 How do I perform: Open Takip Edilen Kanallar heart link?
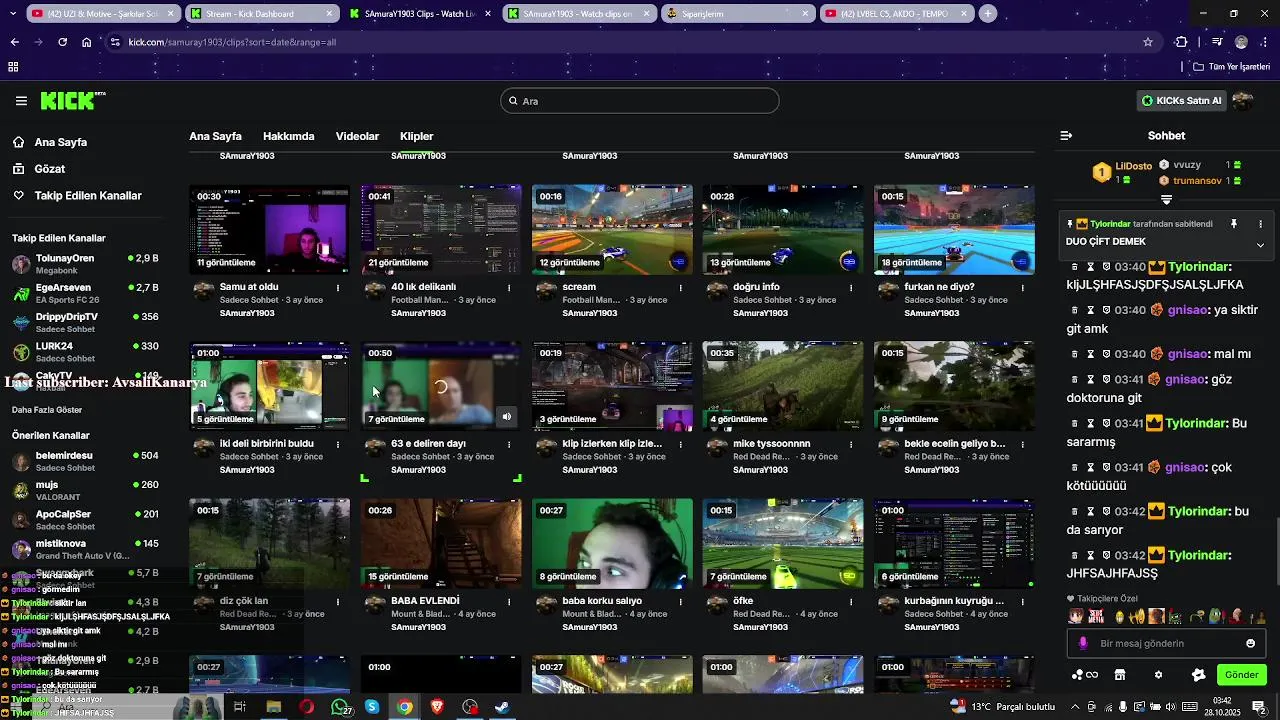(77, 196)
